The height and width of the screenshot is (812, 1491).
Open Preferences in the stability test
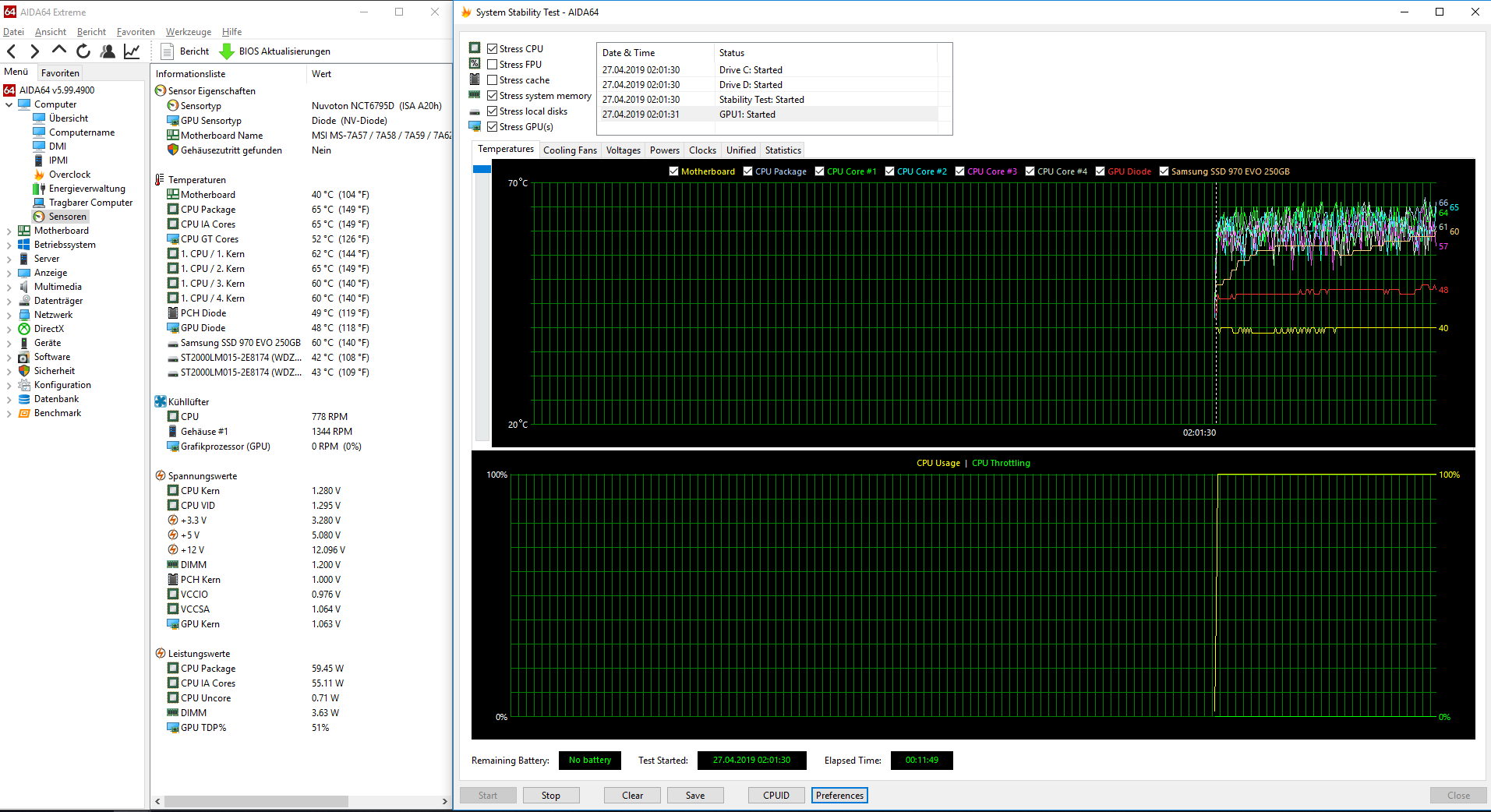click(840, 796)
